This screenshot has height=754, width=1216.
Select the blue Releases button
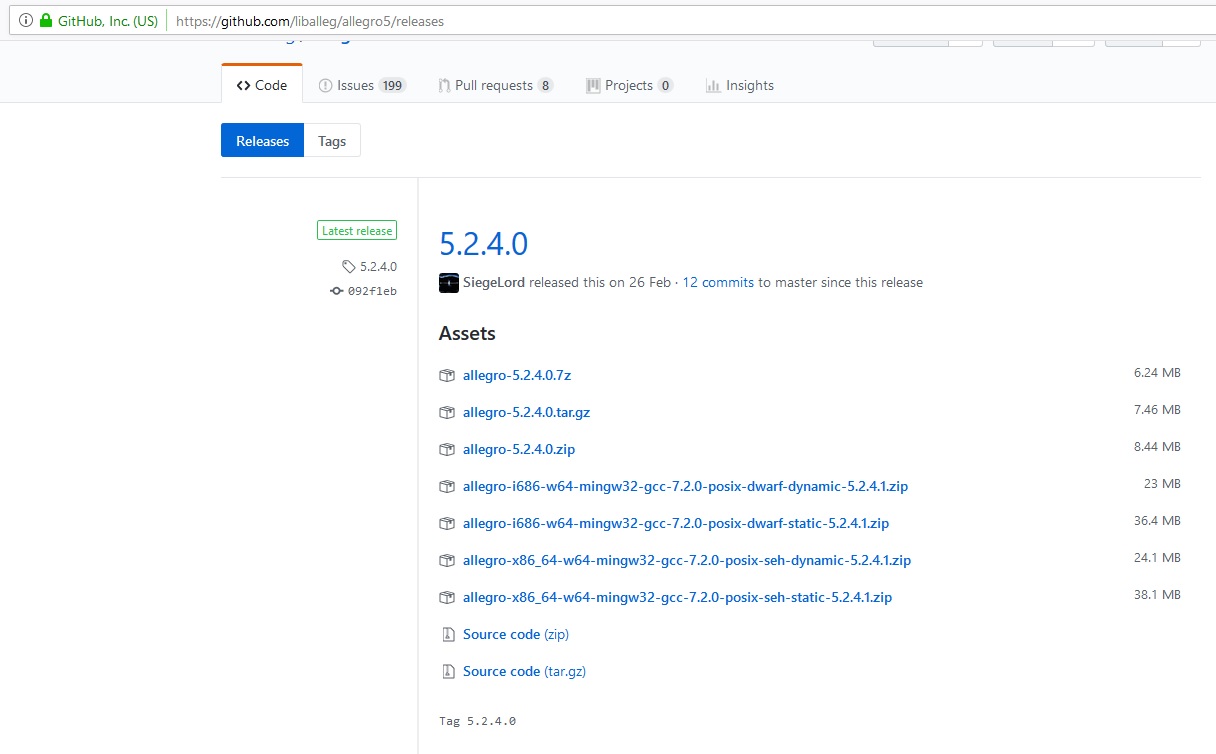click(x=262, y=141)
